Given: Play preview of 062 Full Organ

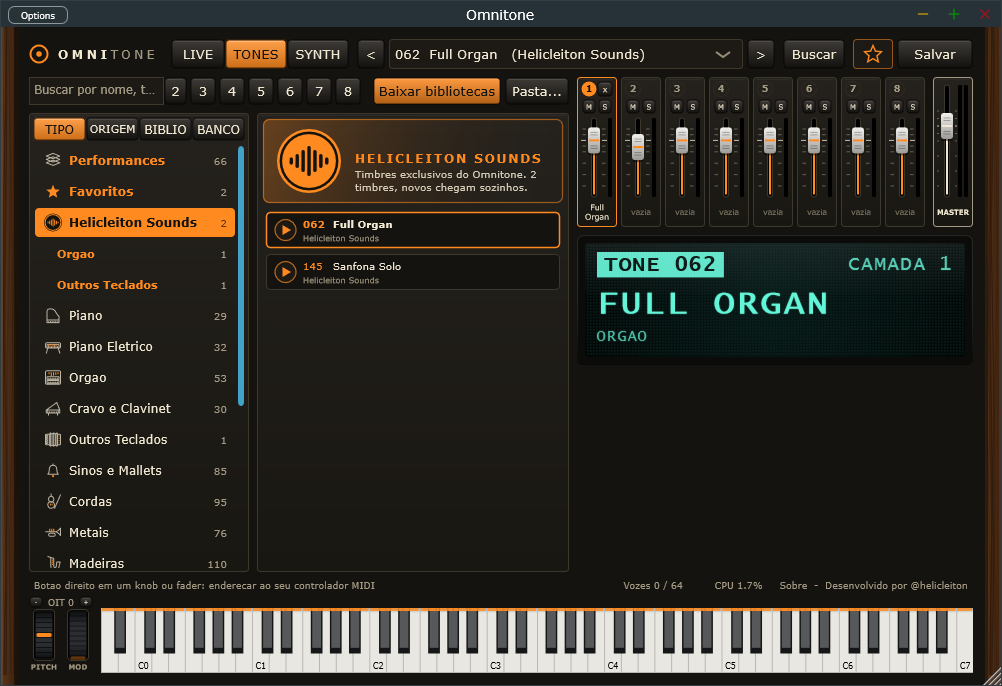Looking at the screenshot, I should click(x=285, y=230).
